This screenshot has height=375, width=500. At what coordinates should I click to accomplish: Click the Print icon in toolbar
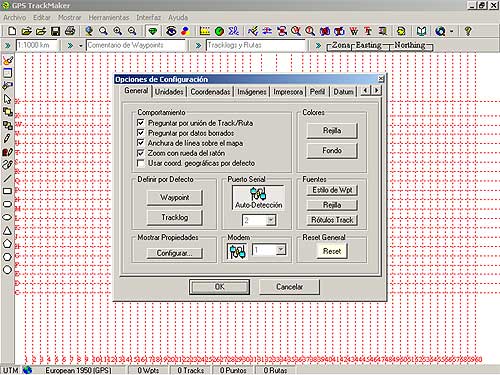click(70, 31)
